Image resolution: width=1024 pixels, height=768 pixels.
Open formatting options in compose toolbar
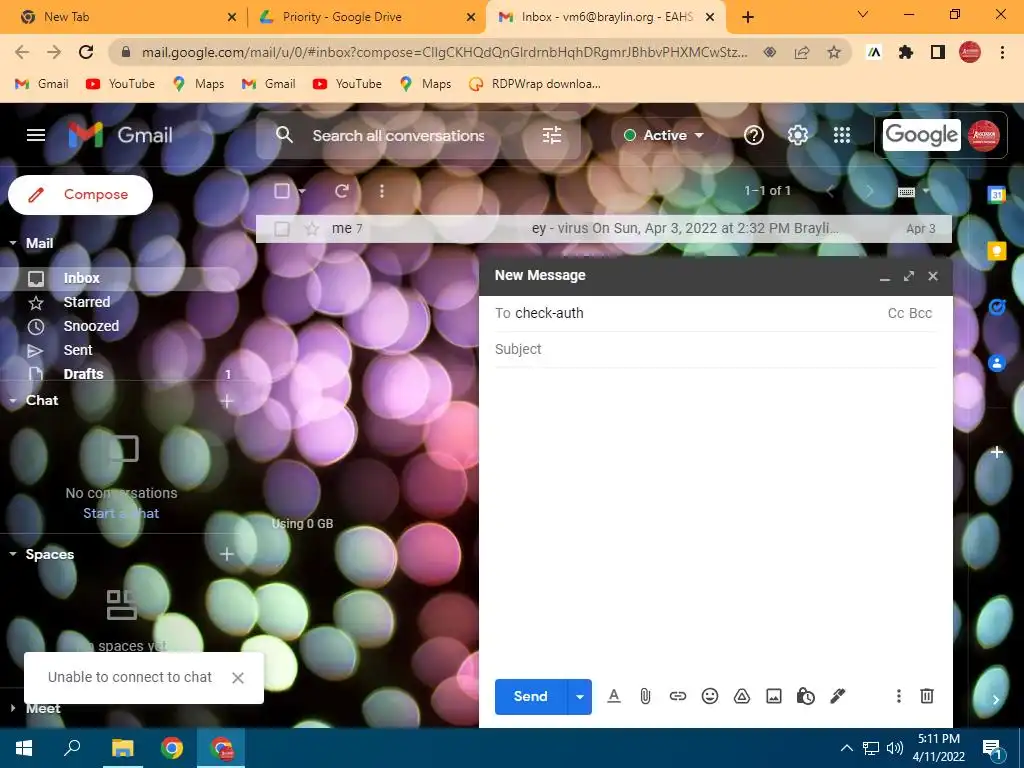pyautogui.click(x=613, y=696)
